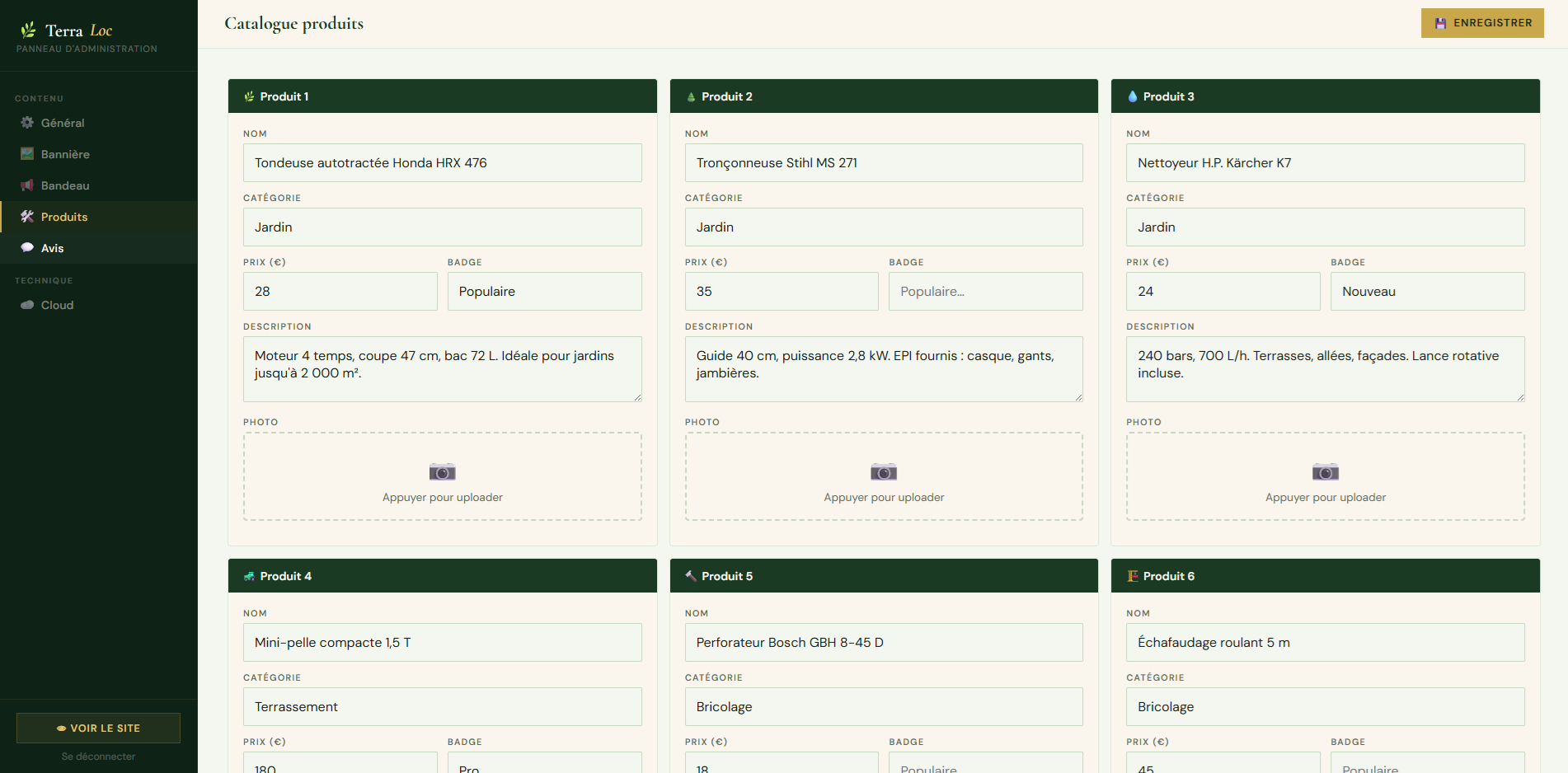Click the leaf icon in Produit 1 header
This screenshot has height=773, width=1568.
coord(249,96)
